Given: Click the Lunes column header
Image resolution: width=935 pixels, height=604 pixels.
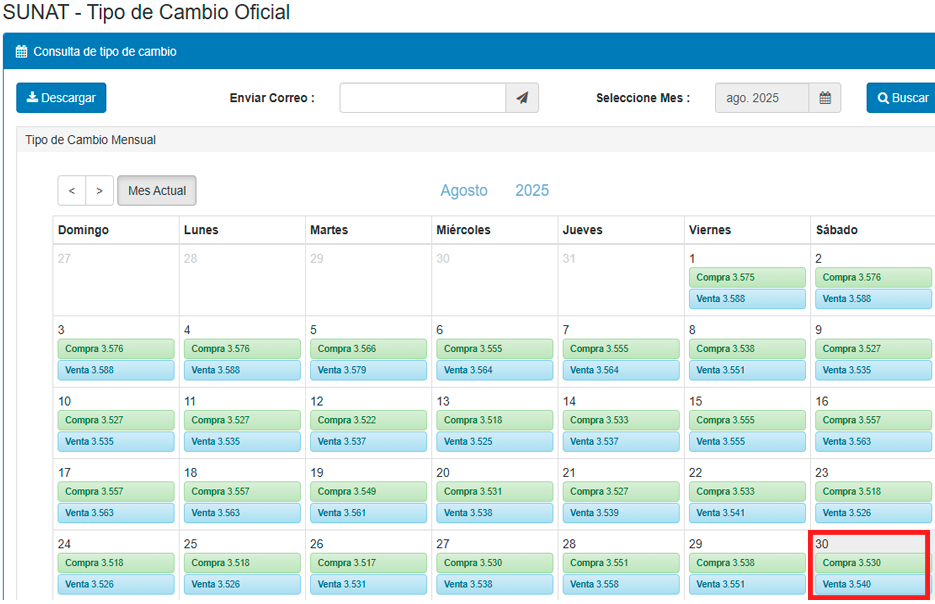Looking at the screenshot, I should pos(201,230).
